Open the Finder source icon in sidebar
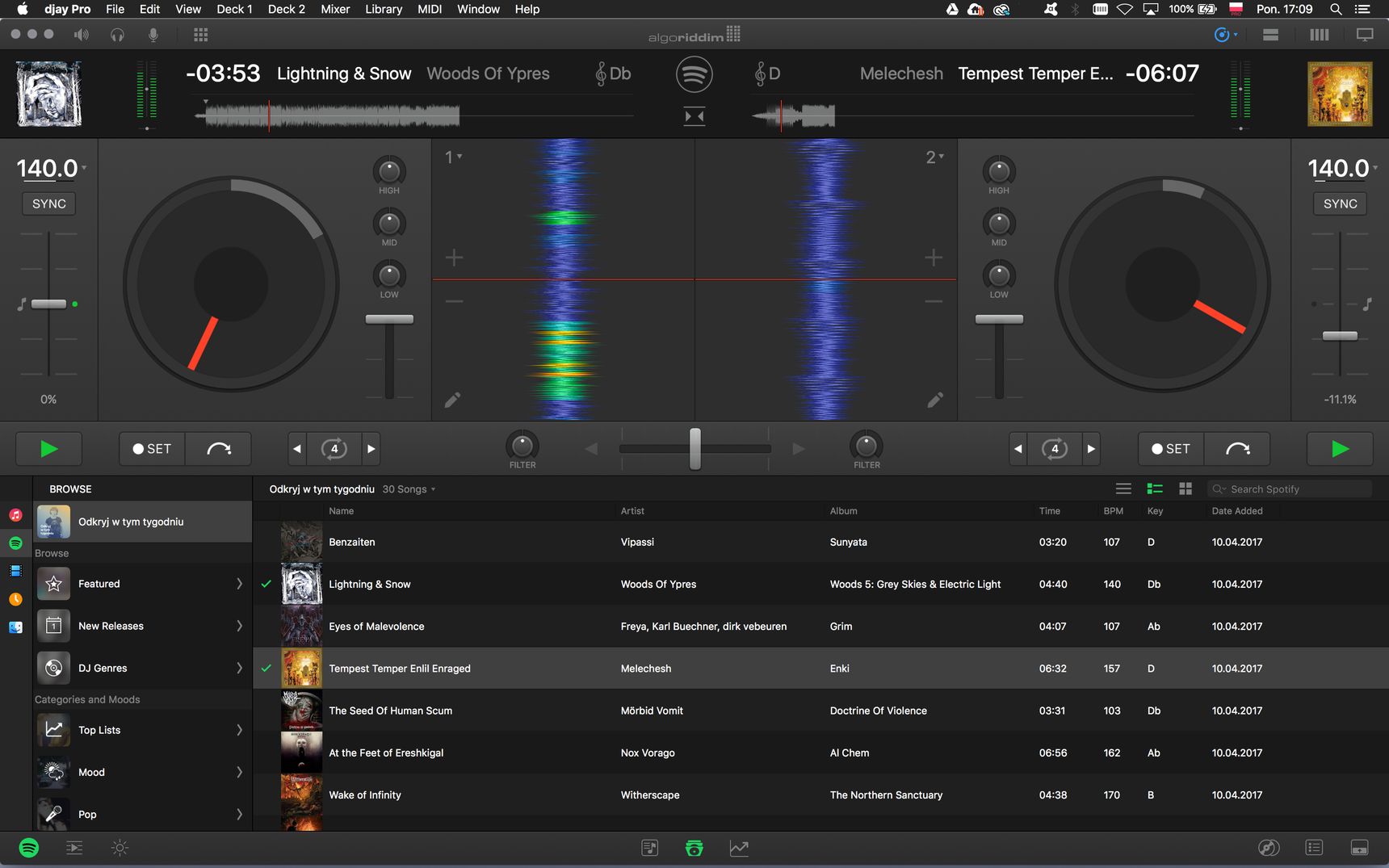1389x868 pixels. coord(15,627)
